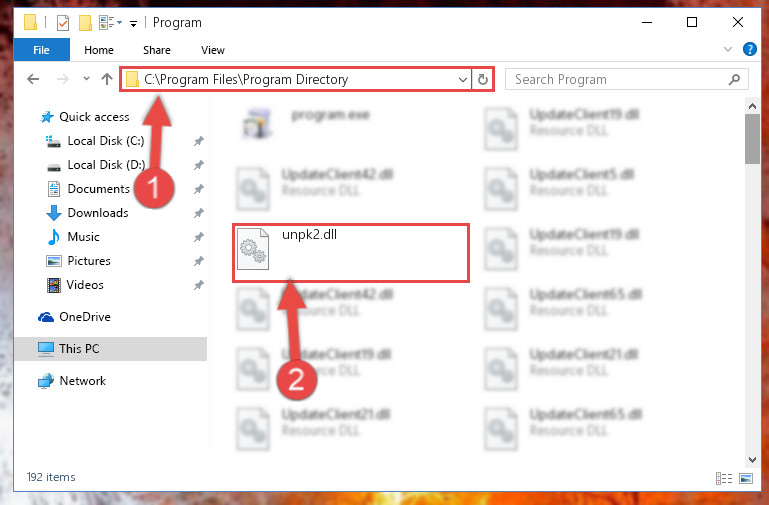Open the Help question mark icon

click(749, 49)
